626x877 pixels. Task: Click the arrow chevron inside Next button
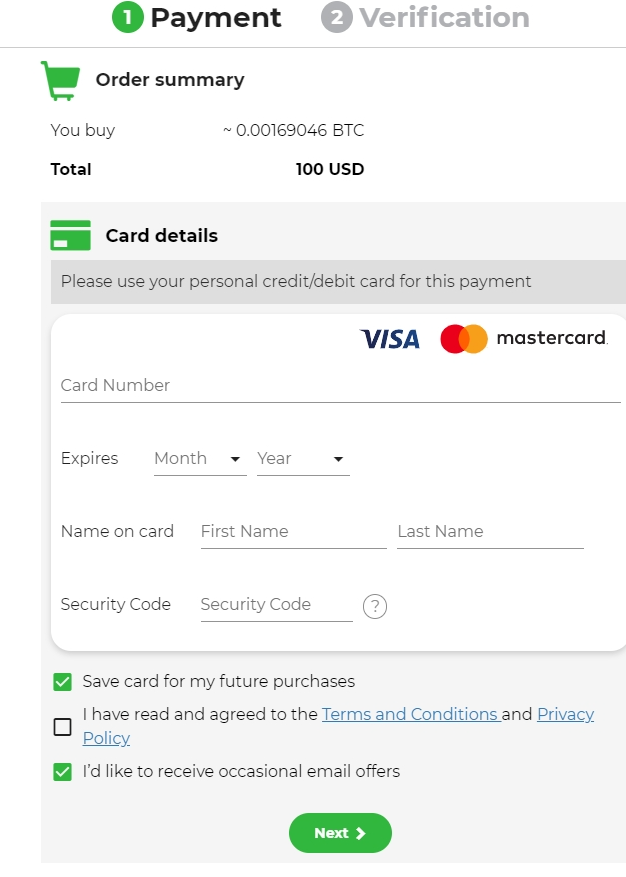[361, 833]
